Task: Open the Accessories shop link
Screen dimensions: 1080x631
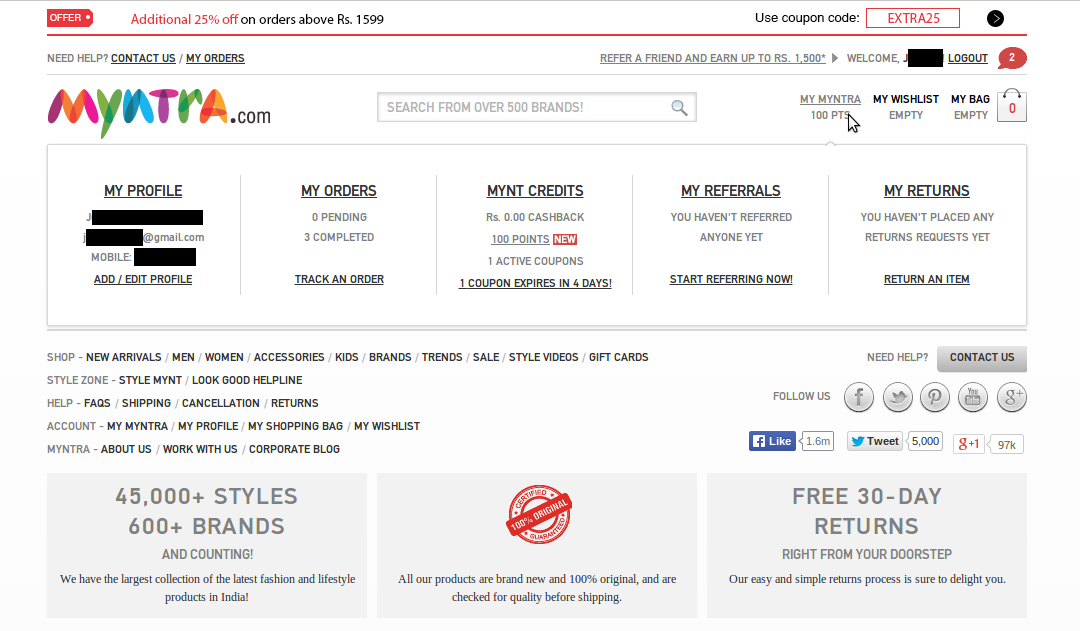Action: point(289,358)
